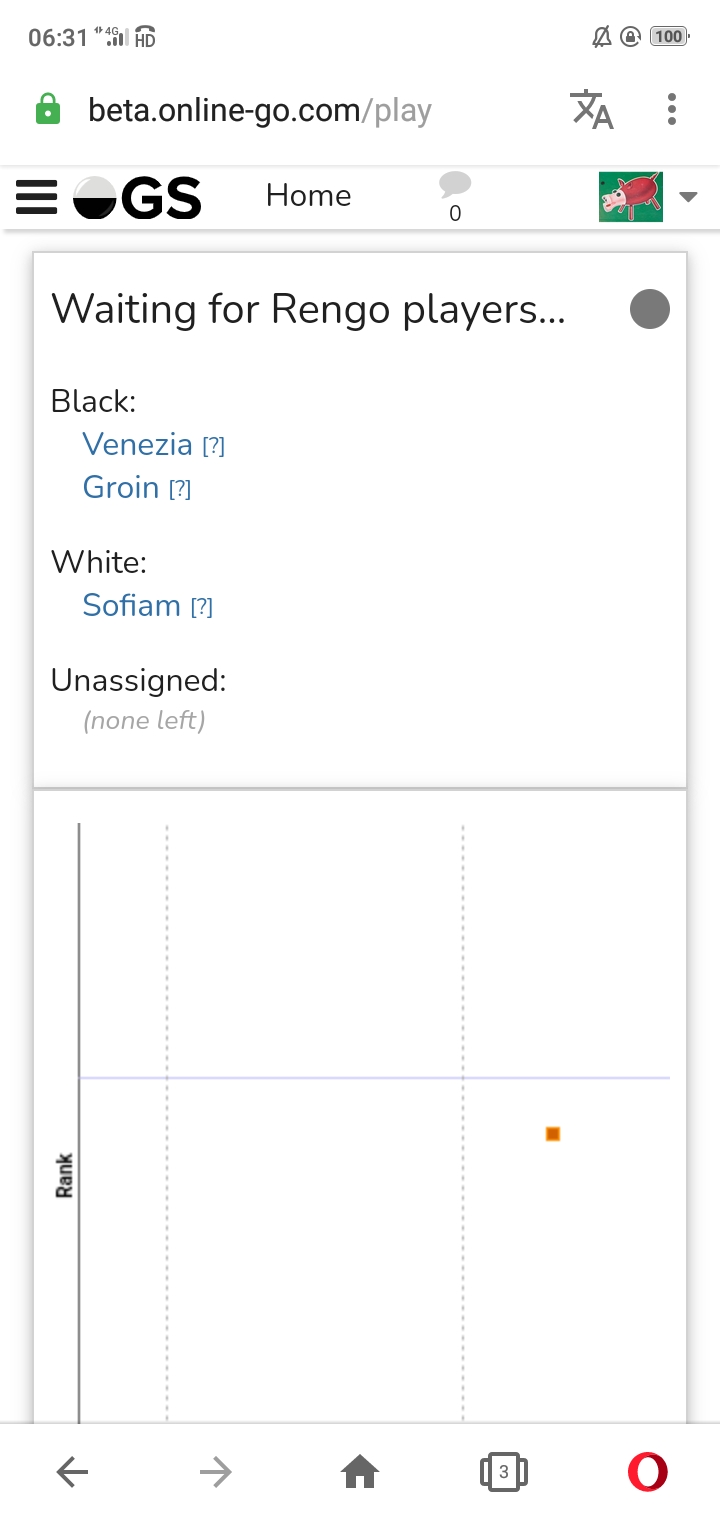Open the Opera menu icon
The image size is (720, 1520).
click(647, 1471)
